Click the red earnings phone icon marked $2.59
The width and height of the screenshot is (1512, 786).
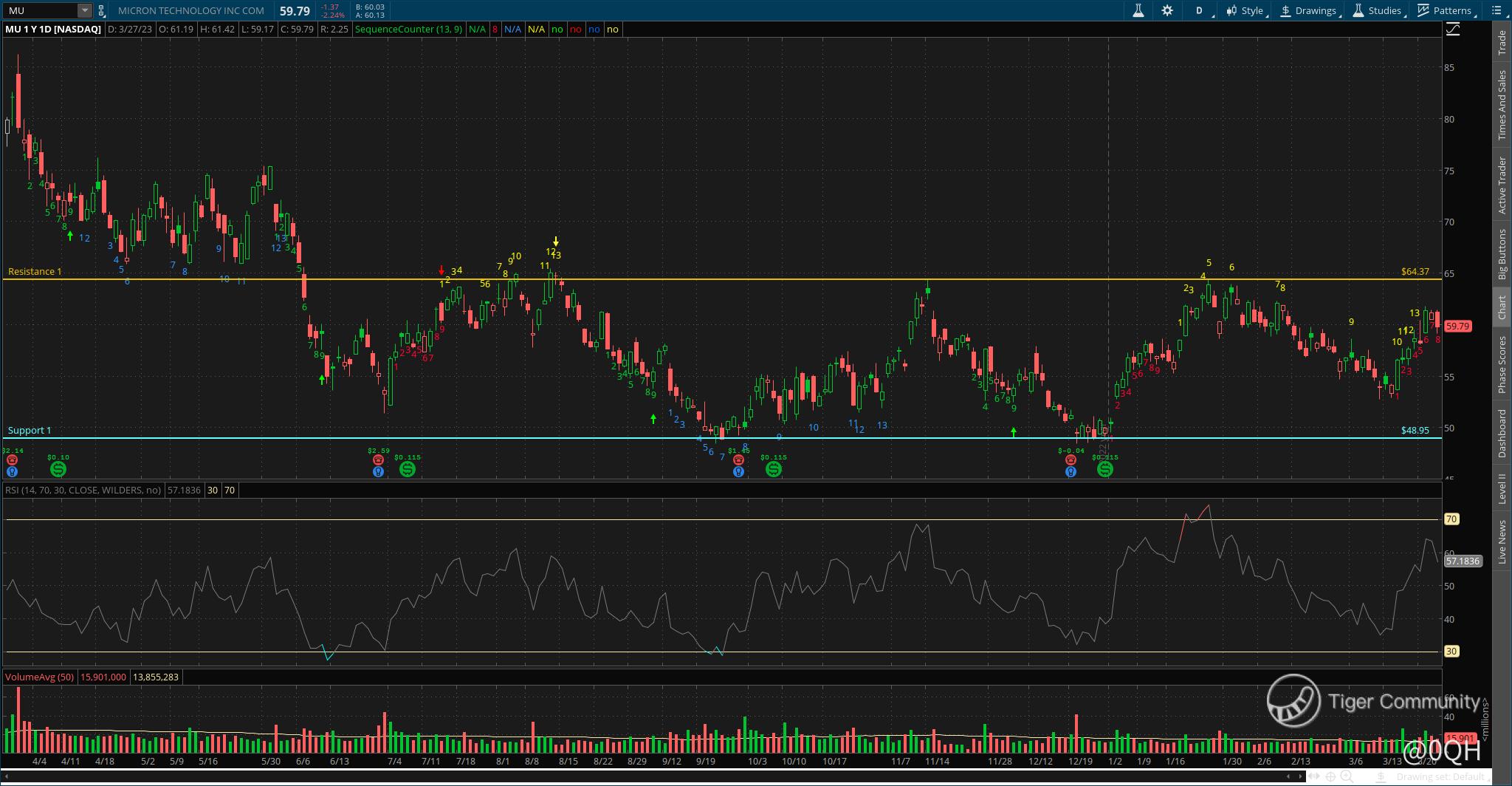[378, 459]
